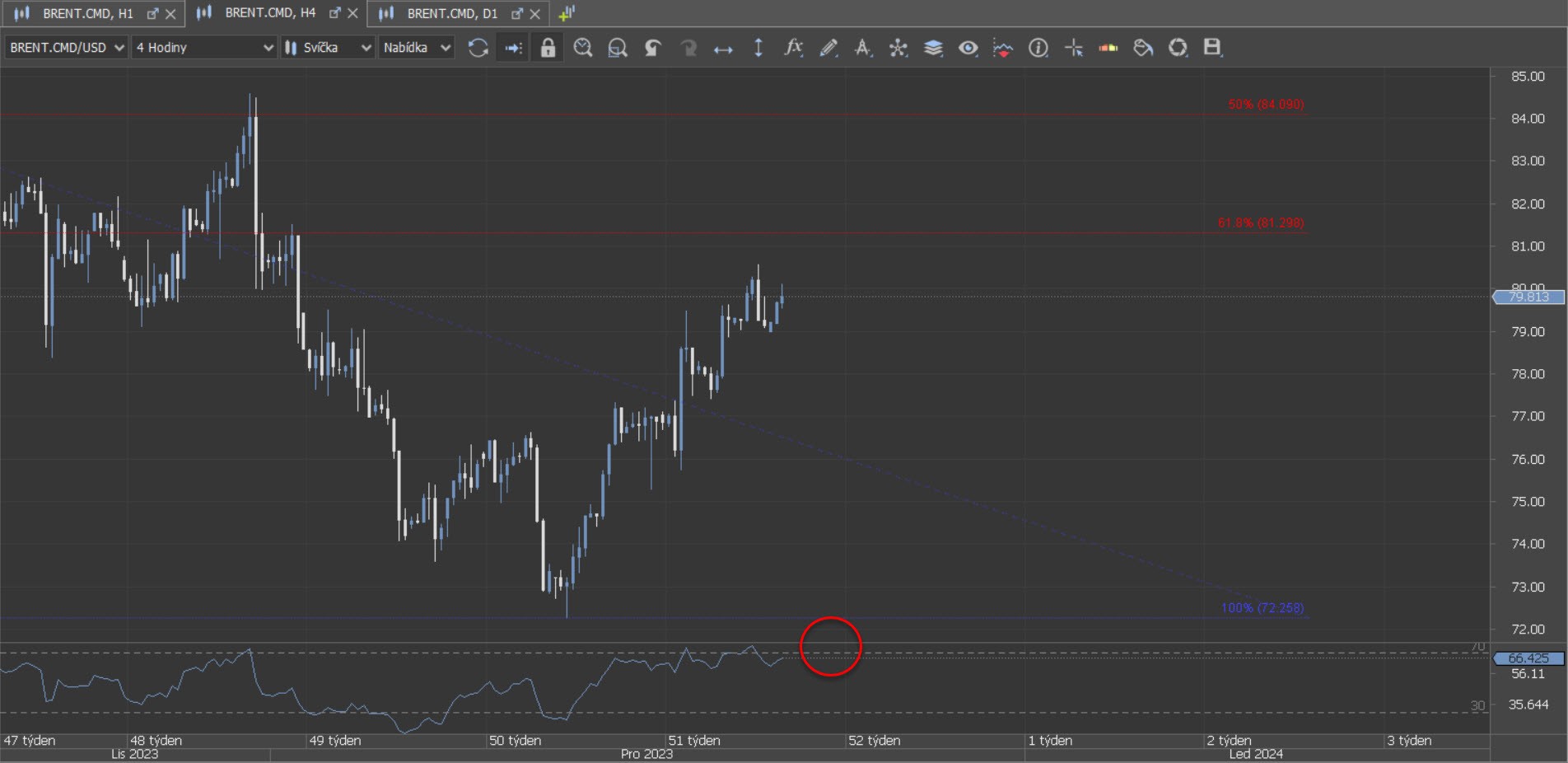
Task: Click the redo arrow icon
Action: [688, 48]
